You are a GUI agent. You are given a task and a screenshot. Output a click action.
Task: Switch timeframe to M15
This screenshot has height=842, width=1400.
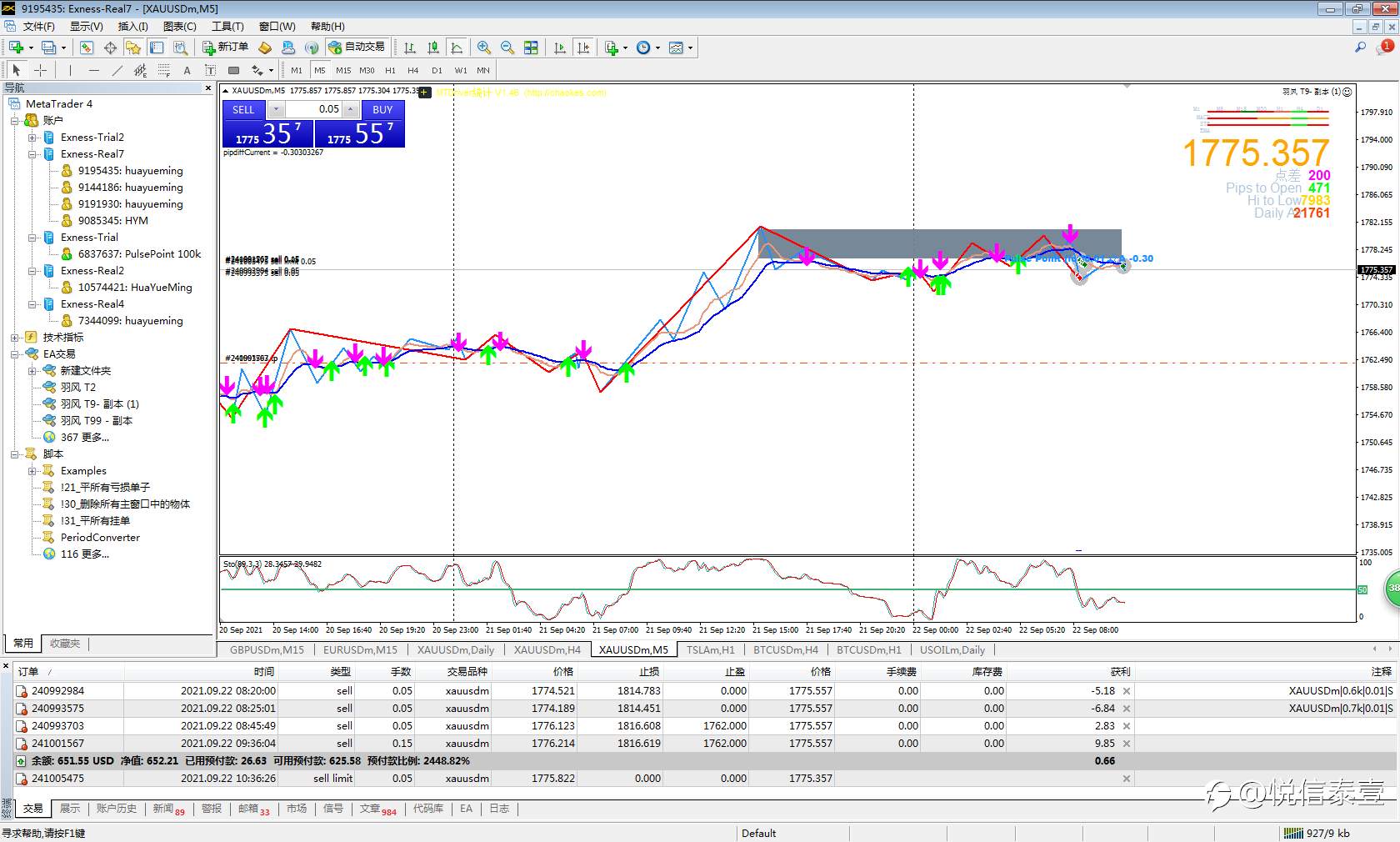tap(343, 70)
